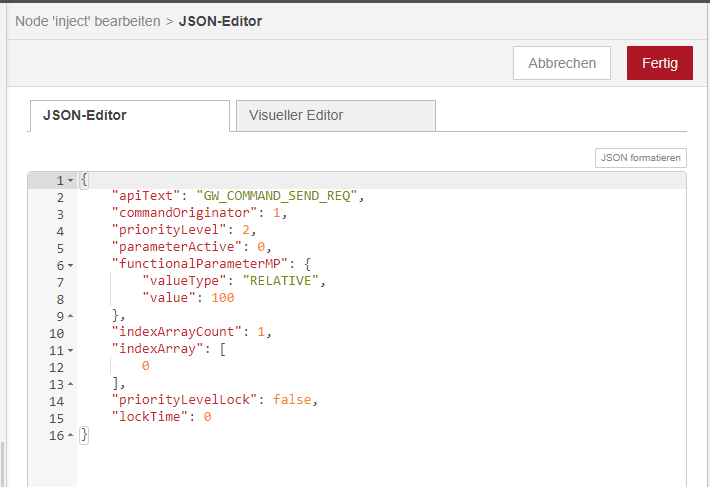Click JSON formatieren button
The height and width of the screenshot is (487, 710).
[x=641, y=158]
